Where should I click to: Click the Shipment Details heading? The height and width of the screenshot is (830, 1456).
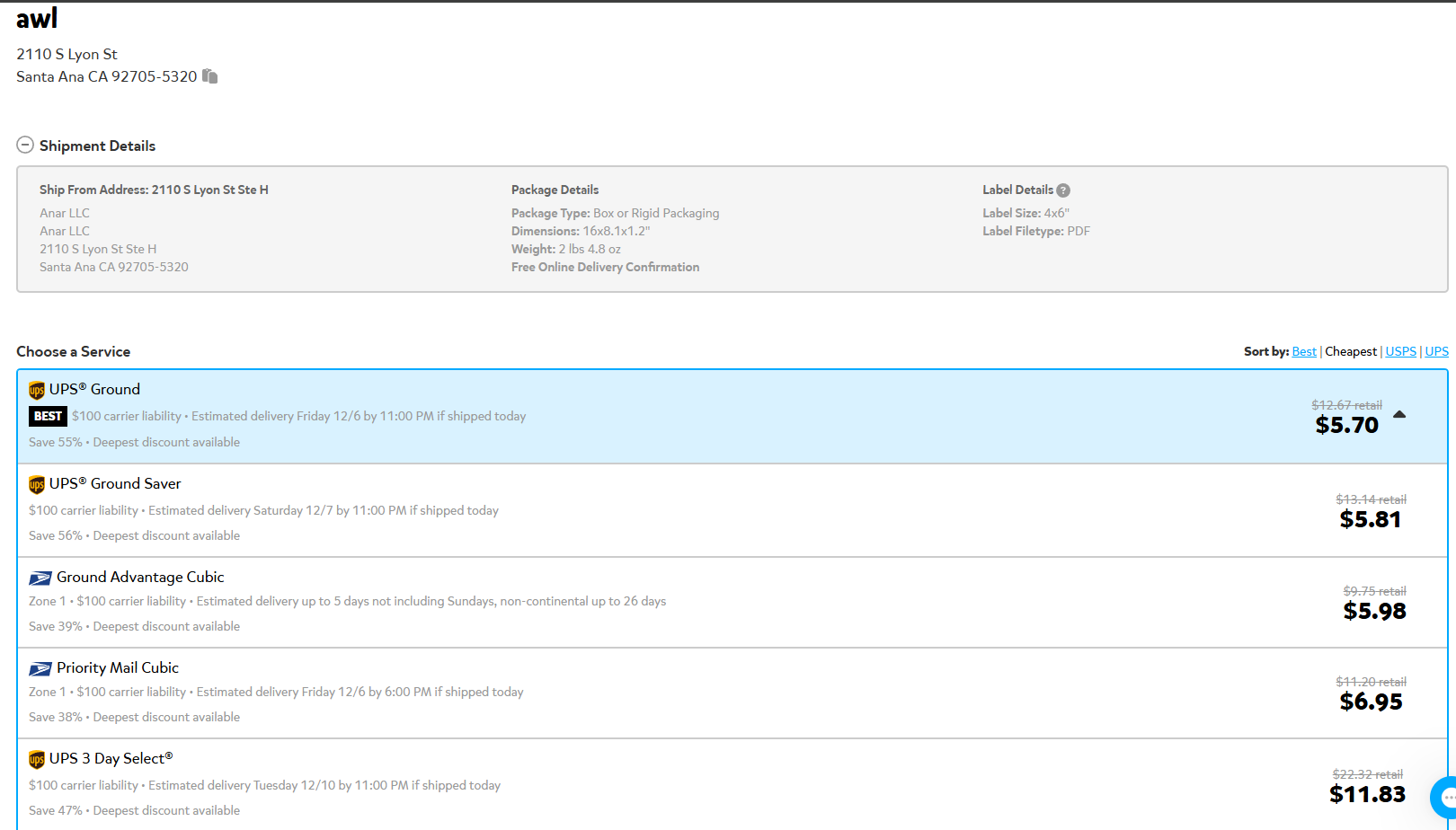click(97, 146)
